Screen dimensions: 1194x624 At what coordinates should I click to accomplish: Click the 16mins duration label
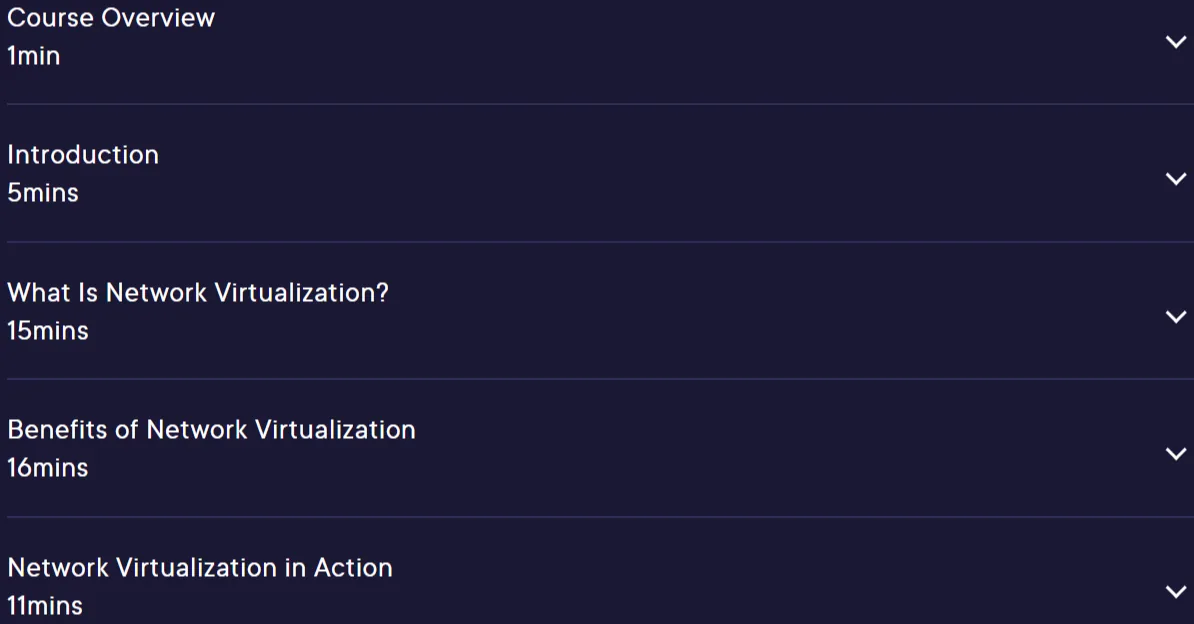(48, 468)
